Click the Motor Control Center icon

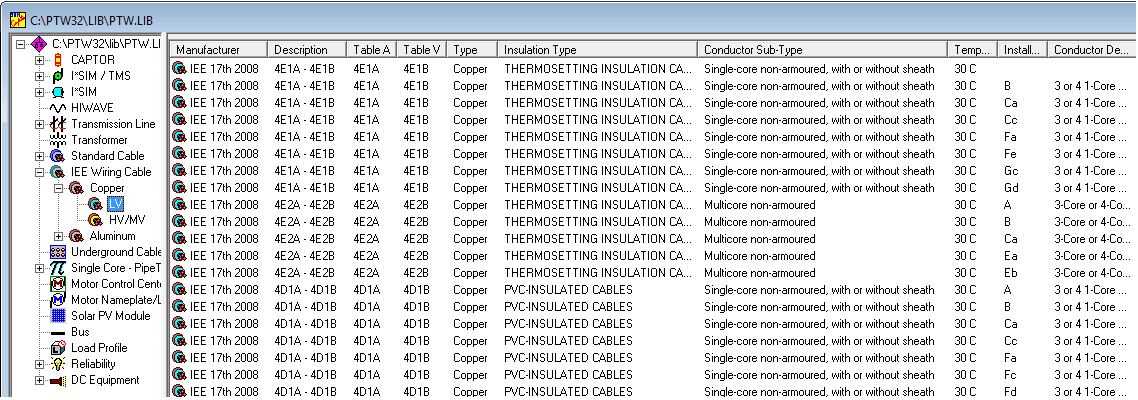point(58,284)
